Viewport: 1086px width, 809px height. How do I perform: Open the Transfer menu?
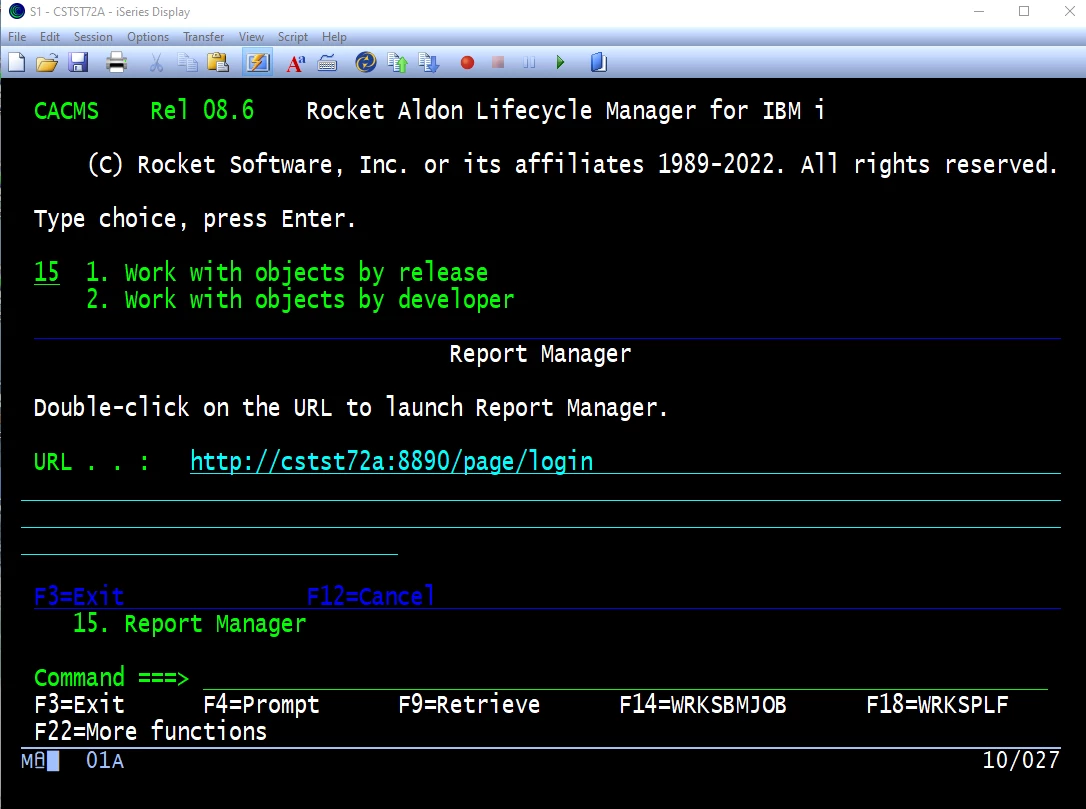pyautogui.click(x=204, y=37)
